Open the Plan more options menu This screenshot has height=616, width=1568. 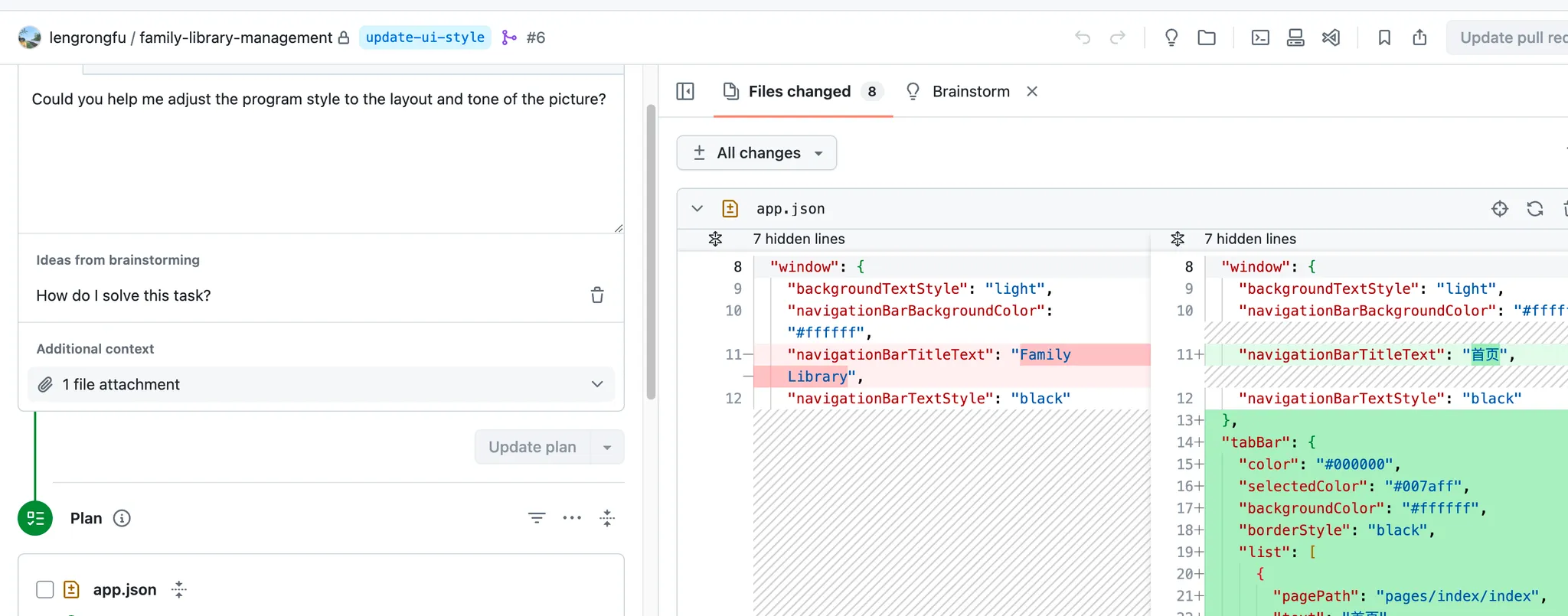pos(572,518)
